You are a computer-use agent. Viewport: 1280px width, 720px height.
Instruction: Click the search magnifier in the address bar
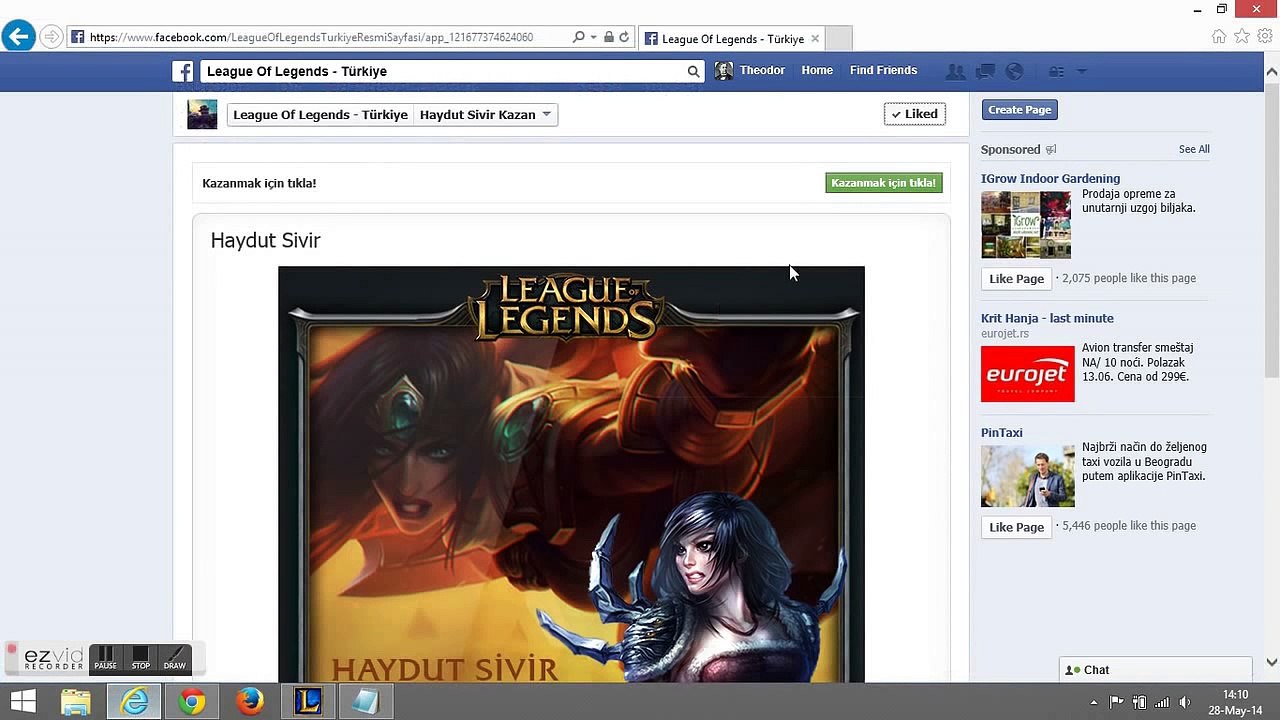[x=578, y=37]
